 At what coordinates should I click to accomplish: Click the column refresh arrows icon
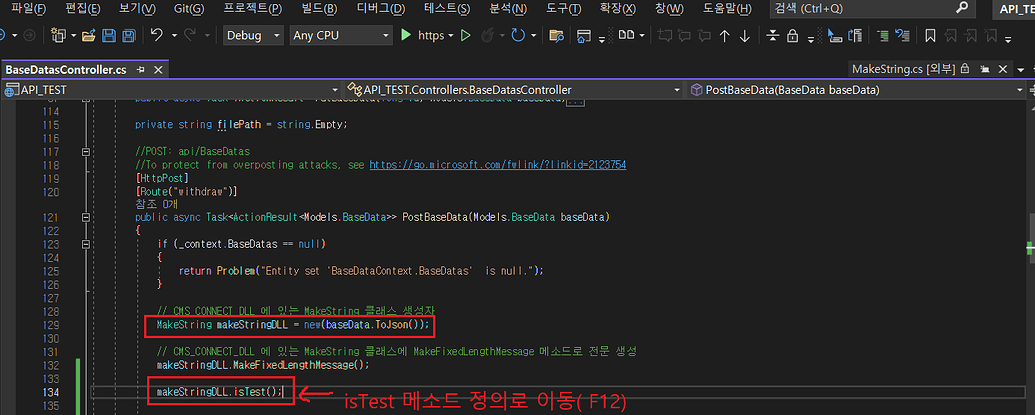tap(855, 36)
